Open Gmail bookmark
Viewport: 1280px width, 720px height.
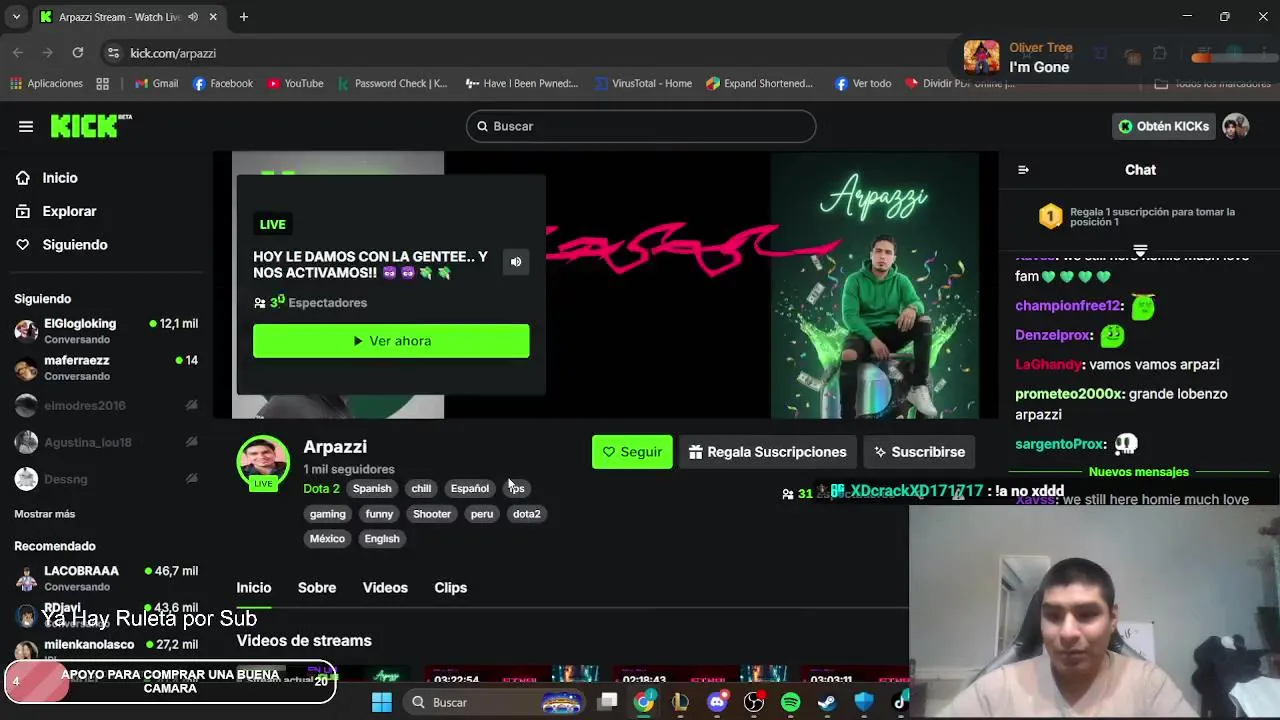(156, 84)
